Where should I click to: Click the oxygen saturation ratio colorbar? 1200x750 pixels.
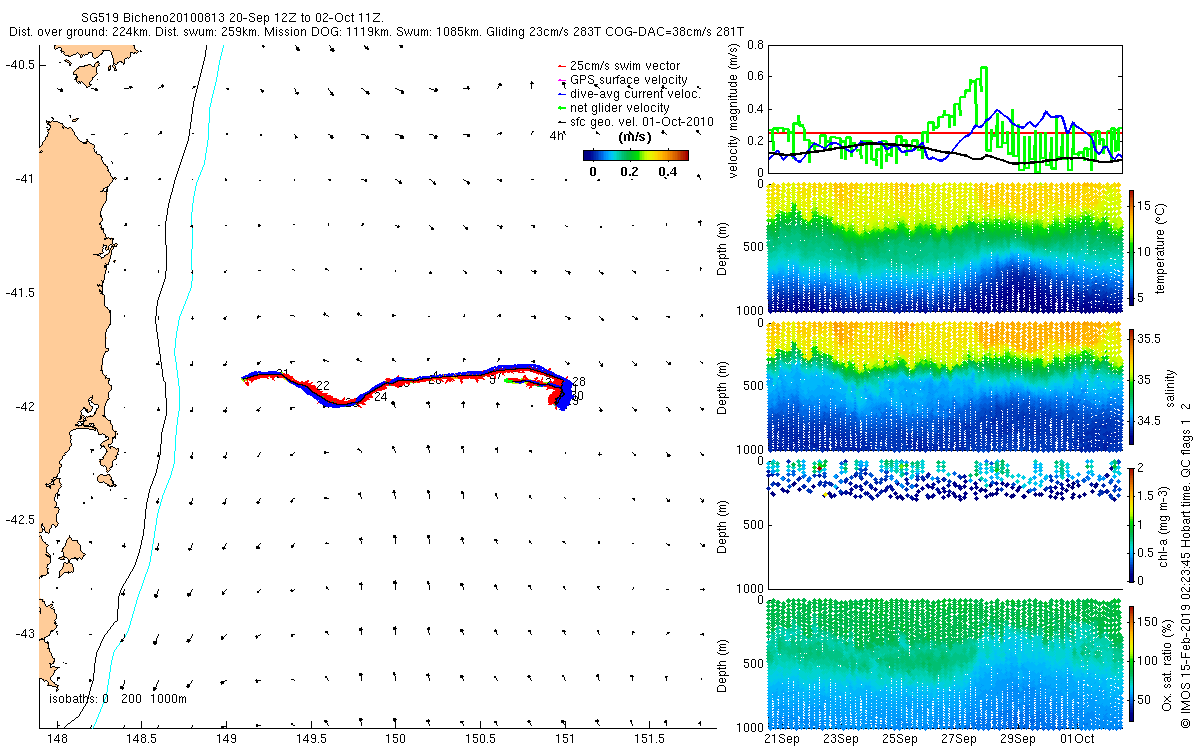(x=1131, y=662)
